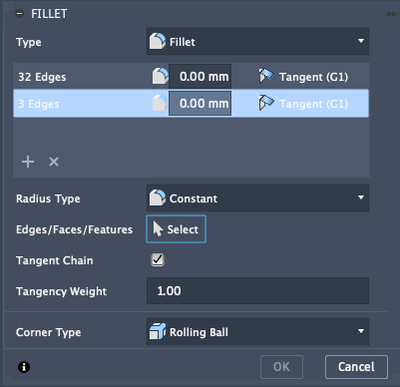Collapse the FILLET panel with minus icon

pos(20,14)
